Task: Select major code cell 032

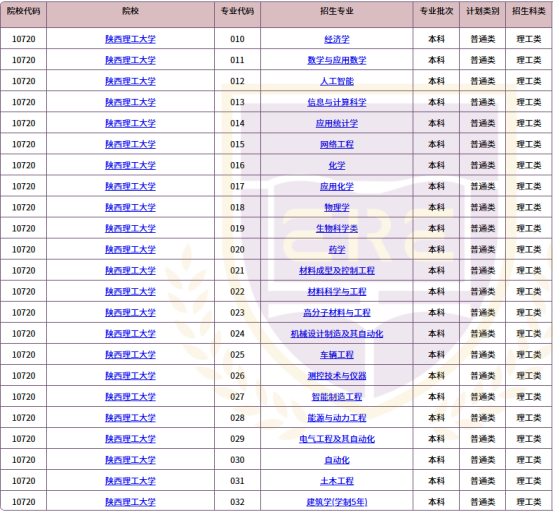Action: [237, 502]
